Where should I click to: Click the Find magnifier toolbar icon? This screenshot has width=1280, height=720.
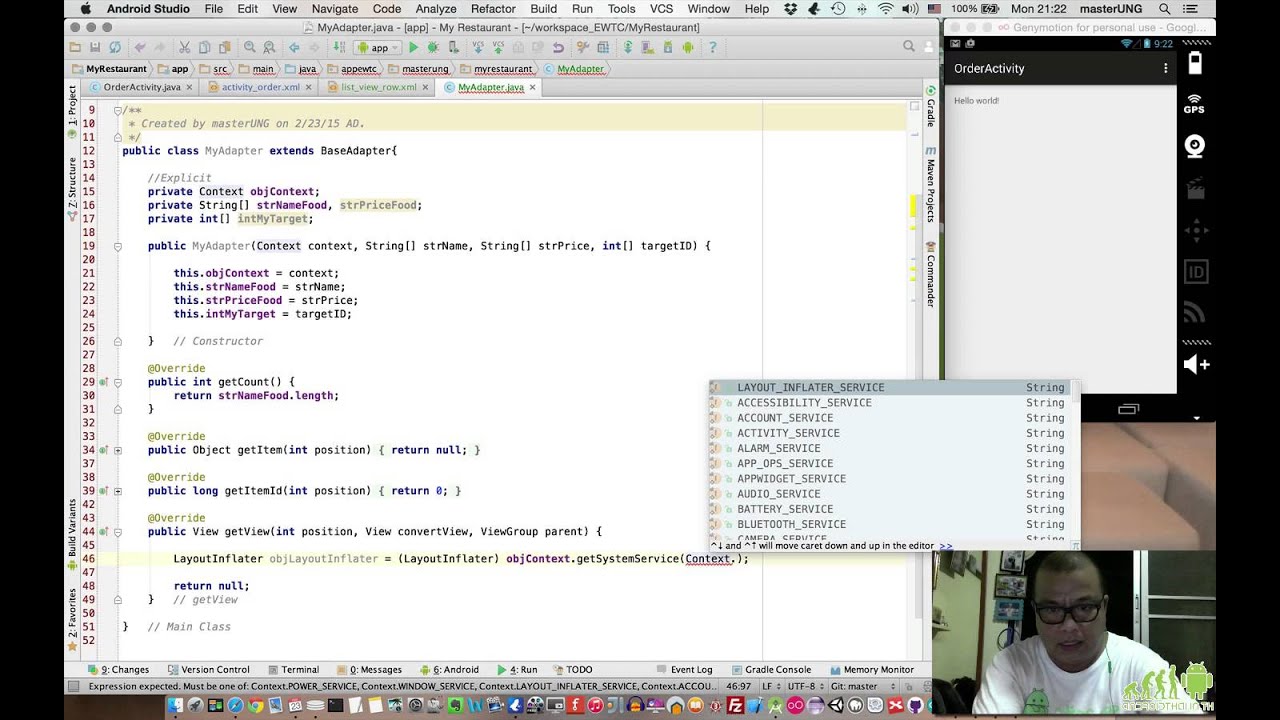(x=250, y=47)
